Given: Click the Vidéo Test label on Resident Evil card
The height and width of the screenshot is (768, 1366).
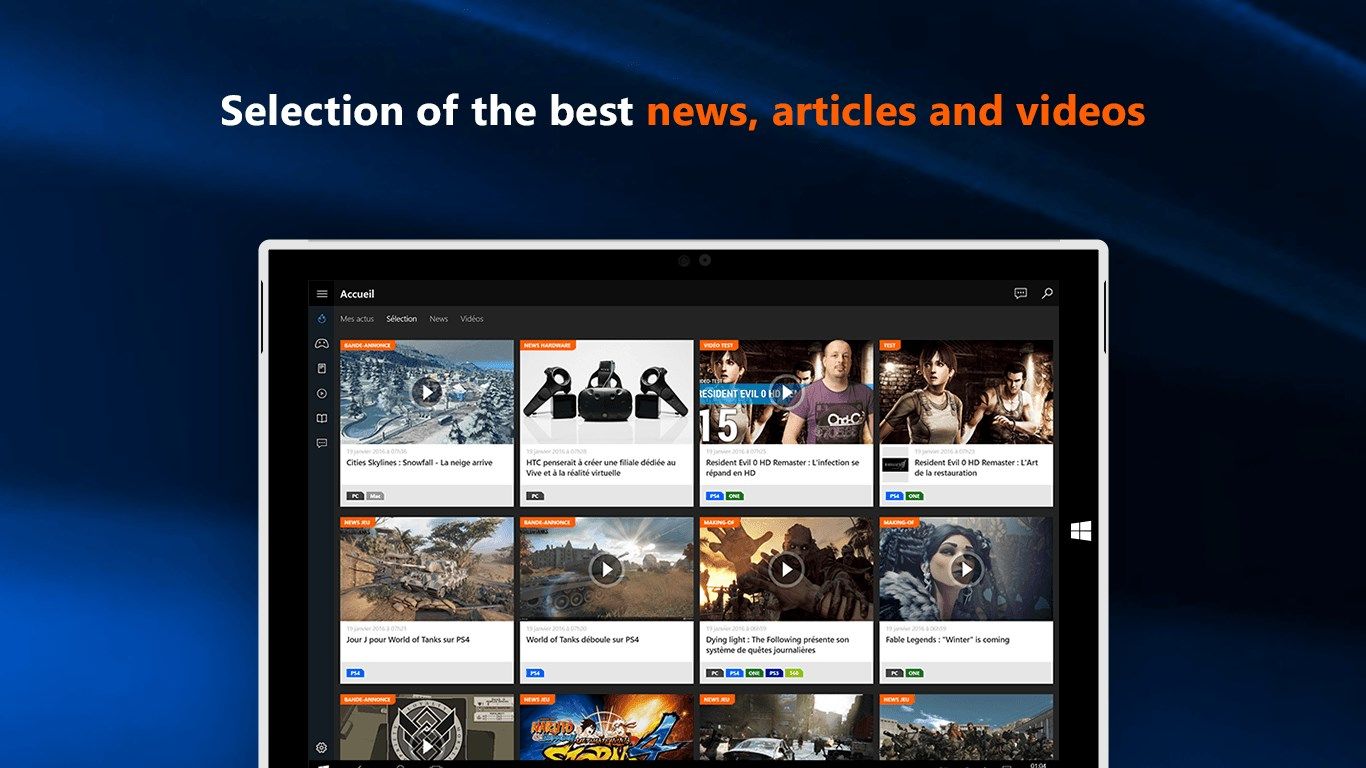Looking at the screenshot, I should (x=719, y=345).
